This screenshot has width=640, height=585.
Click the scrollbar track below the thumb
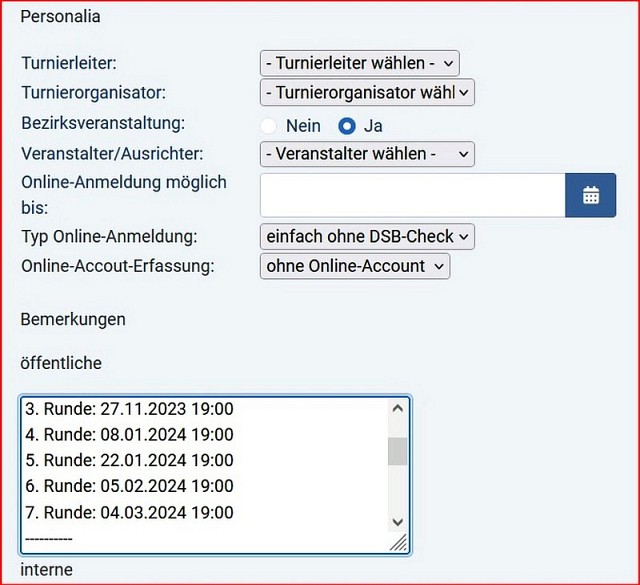(398, 490)
